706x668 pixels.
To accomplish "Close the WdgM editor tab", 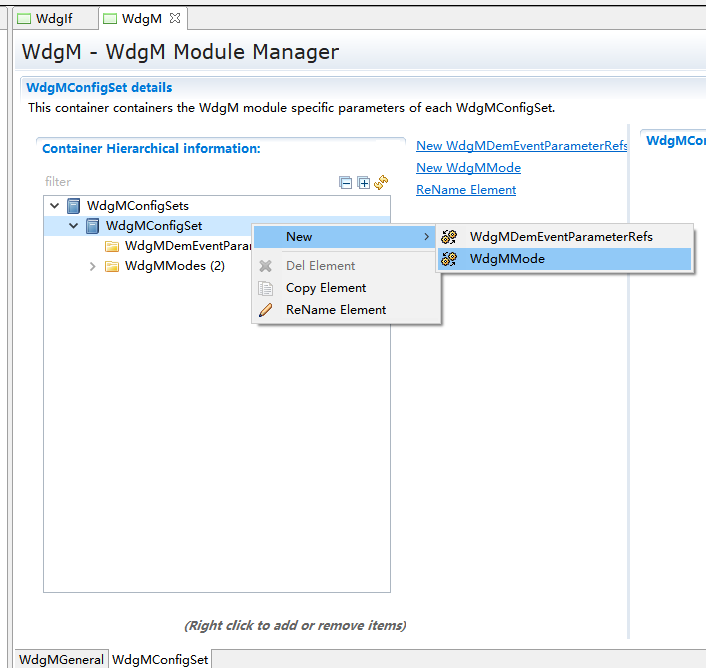I will click(175, 18).
